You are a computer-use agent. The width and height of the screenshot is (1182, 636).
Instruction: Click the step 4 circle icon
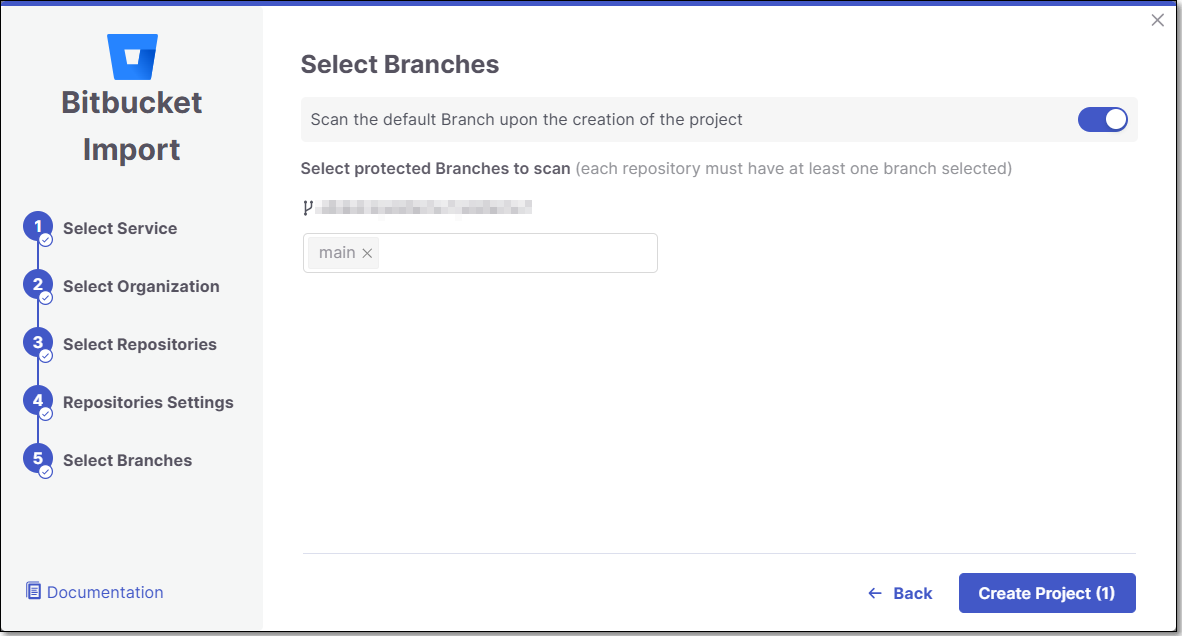coord(38,400)
